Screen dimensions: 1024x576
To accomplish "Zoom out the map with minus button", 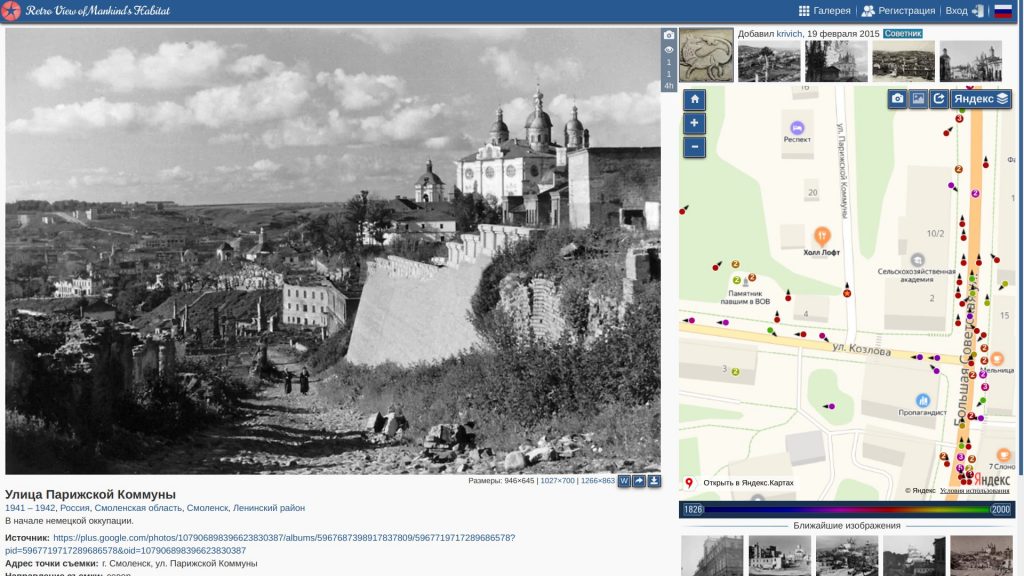I will pos(694,147).
